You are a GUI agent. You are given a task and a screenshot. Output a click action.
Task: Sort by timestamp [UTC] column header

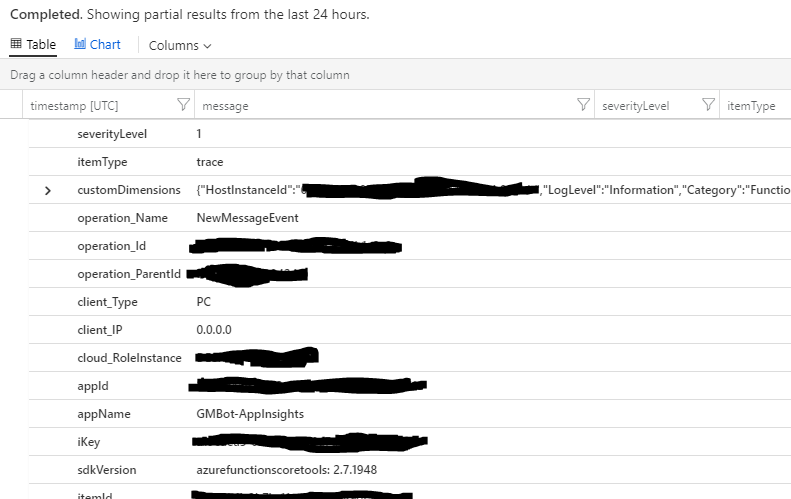coord(74,106)
